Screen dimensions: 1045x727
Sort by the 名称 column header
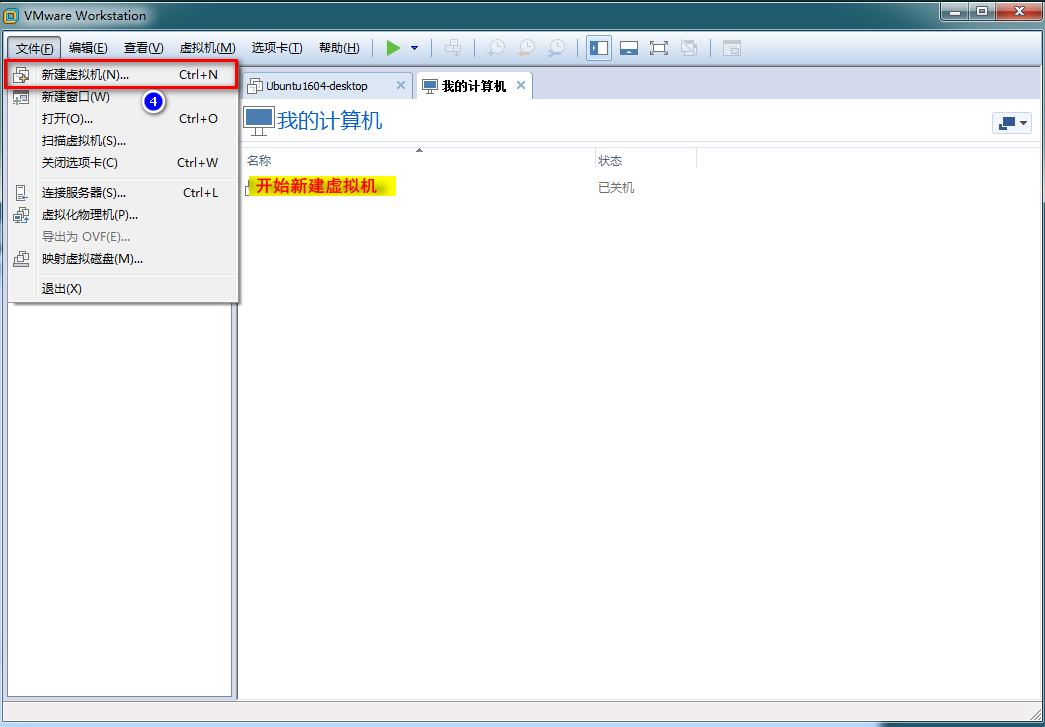[419, 161]
